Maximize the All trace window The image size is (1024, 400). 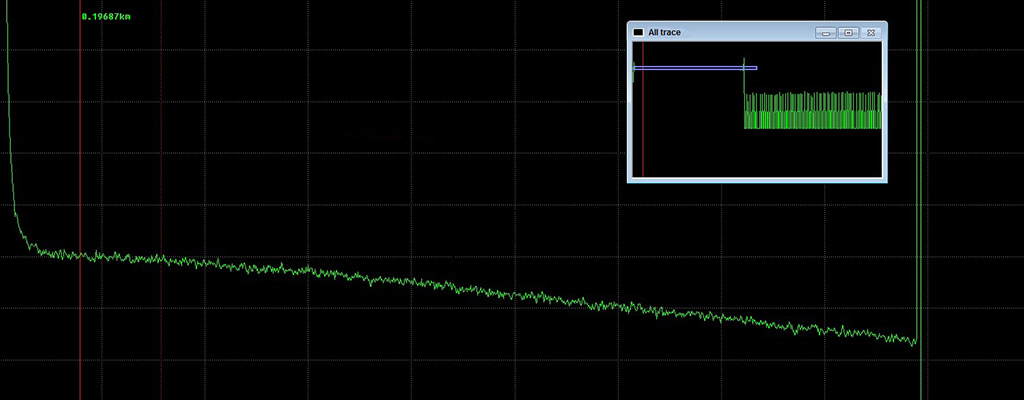pyautogui.click(x=848, y=33)
